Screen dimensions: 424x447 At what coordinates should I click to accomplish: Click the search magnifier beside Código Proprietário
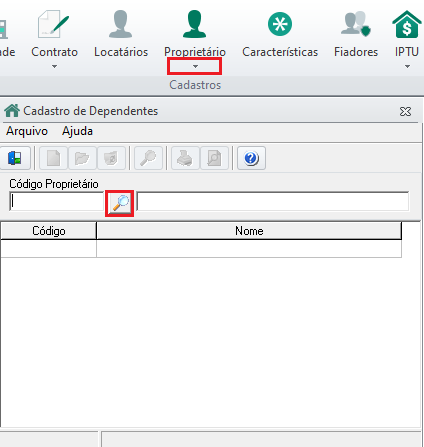click(120, 203)
